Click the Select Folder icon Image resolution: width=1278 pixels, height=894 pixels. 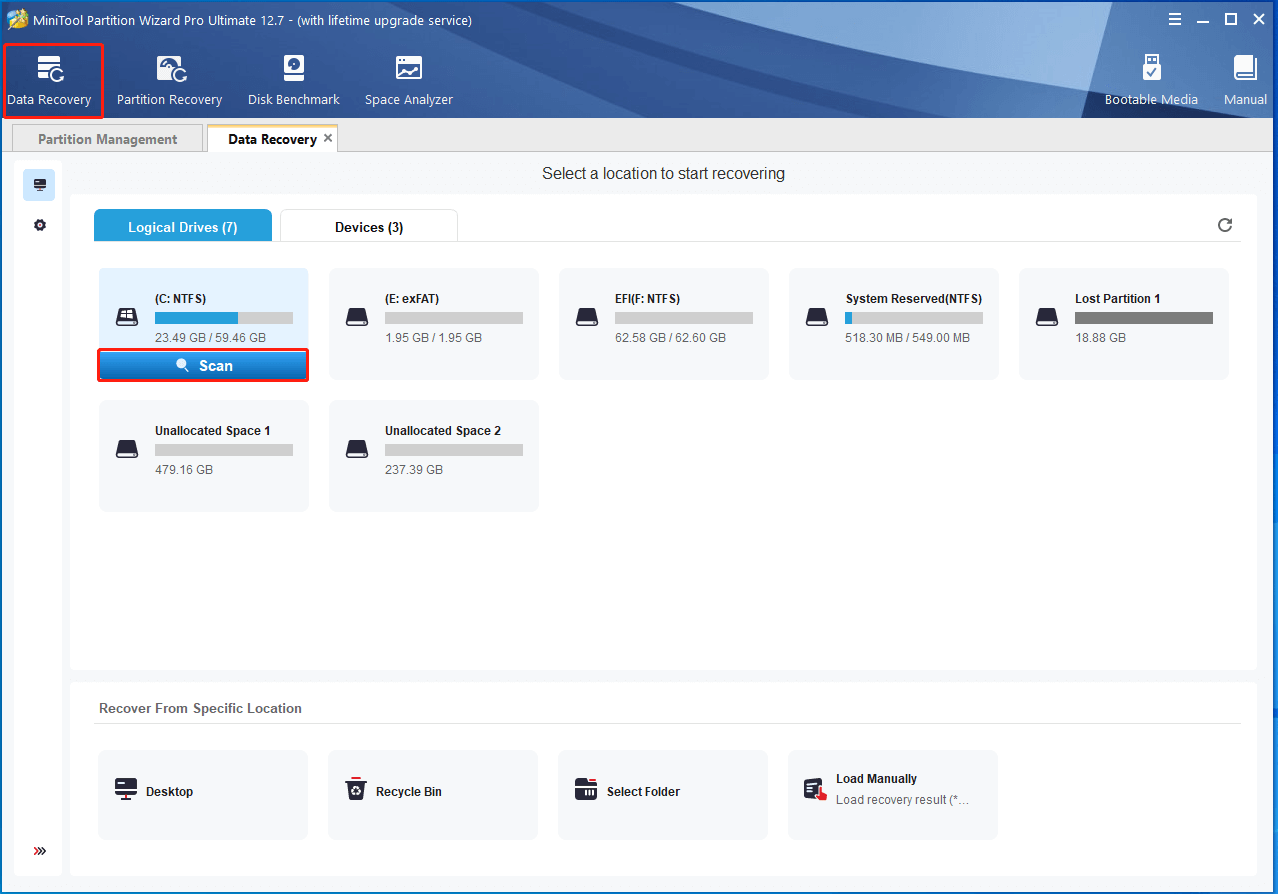586,790
